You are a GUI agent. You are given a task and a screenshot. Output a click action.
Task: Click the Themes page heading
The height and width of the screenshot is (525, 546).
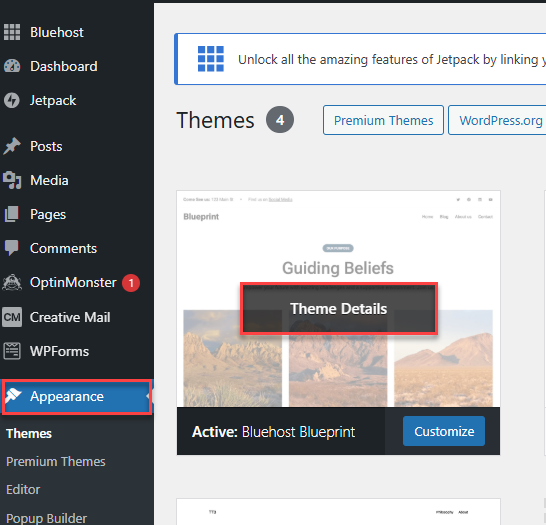pos(215,120)
